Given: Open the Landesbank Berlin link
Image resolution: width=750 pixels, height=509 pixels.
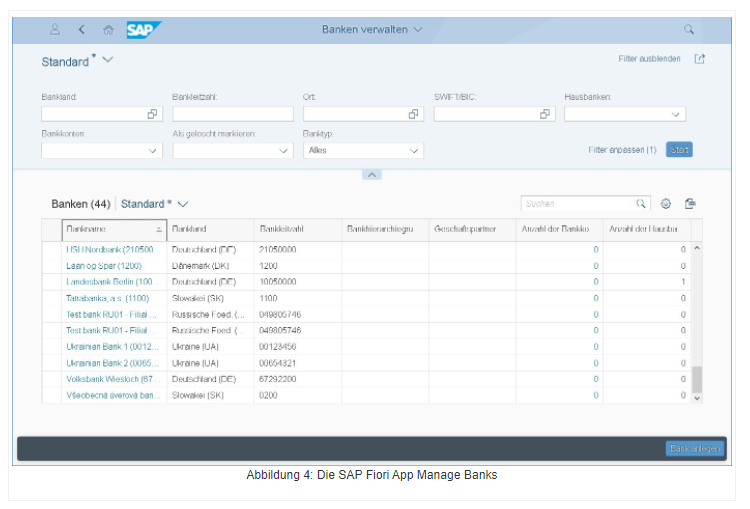Looking at the screenshot, I should coord(109,282).
